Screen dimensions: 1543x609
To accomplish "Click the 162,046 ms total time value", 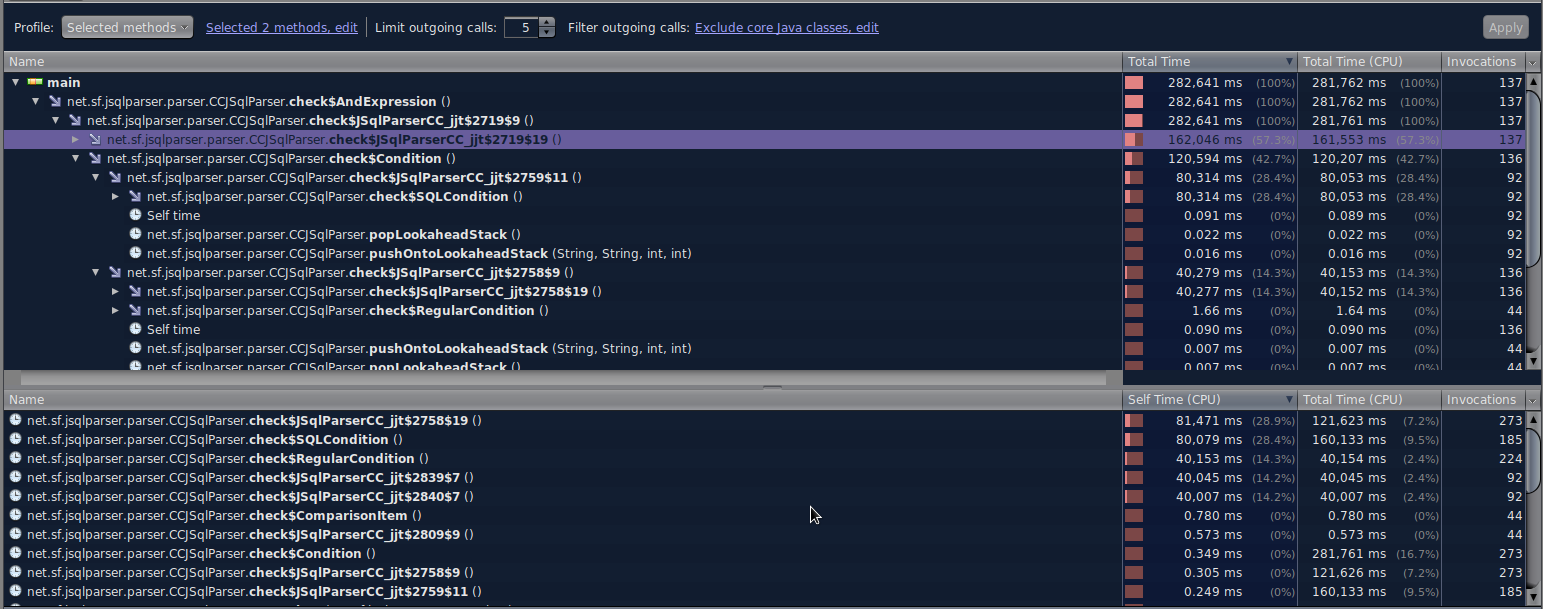I will point(1205,140).
